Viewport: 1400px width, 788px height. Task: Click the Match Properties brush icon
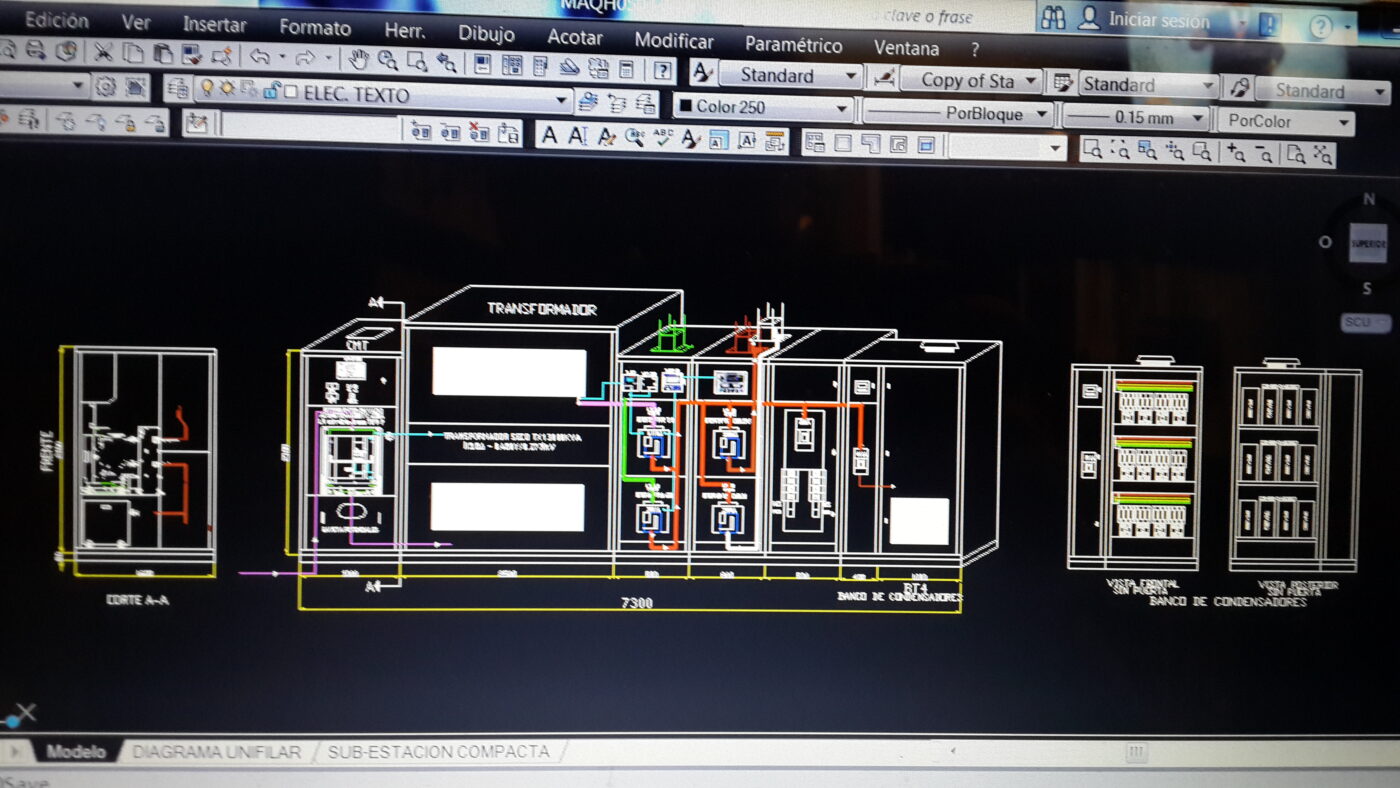(221, 56)
